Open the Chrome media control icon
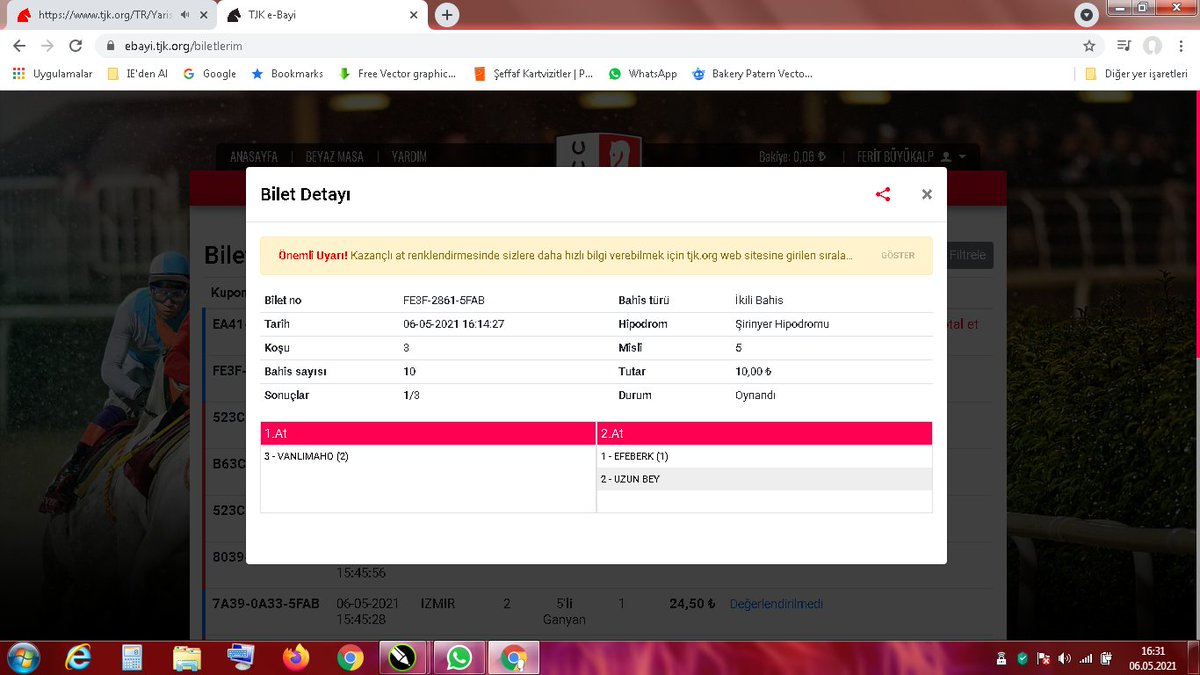This screenshot has width=1200, height=675. 1124,46
